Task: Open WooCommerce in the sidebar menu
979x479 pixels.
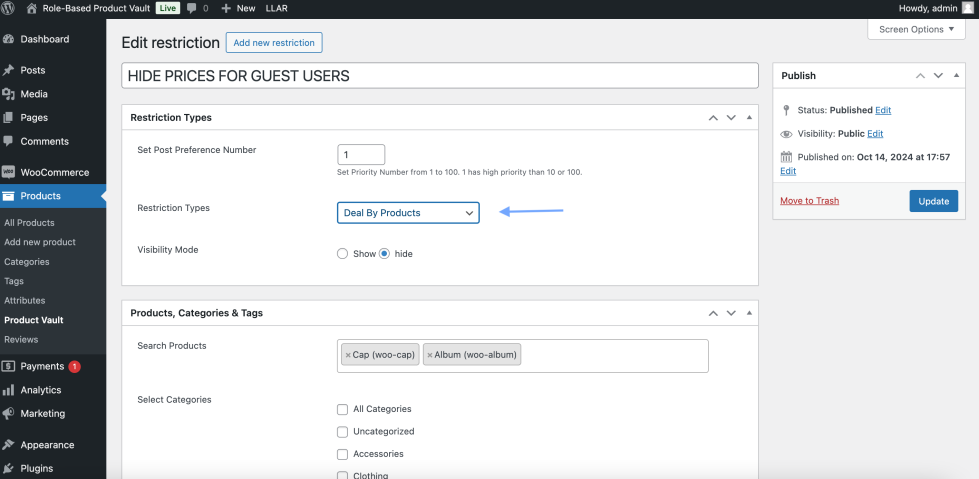Action: (54, 172)
